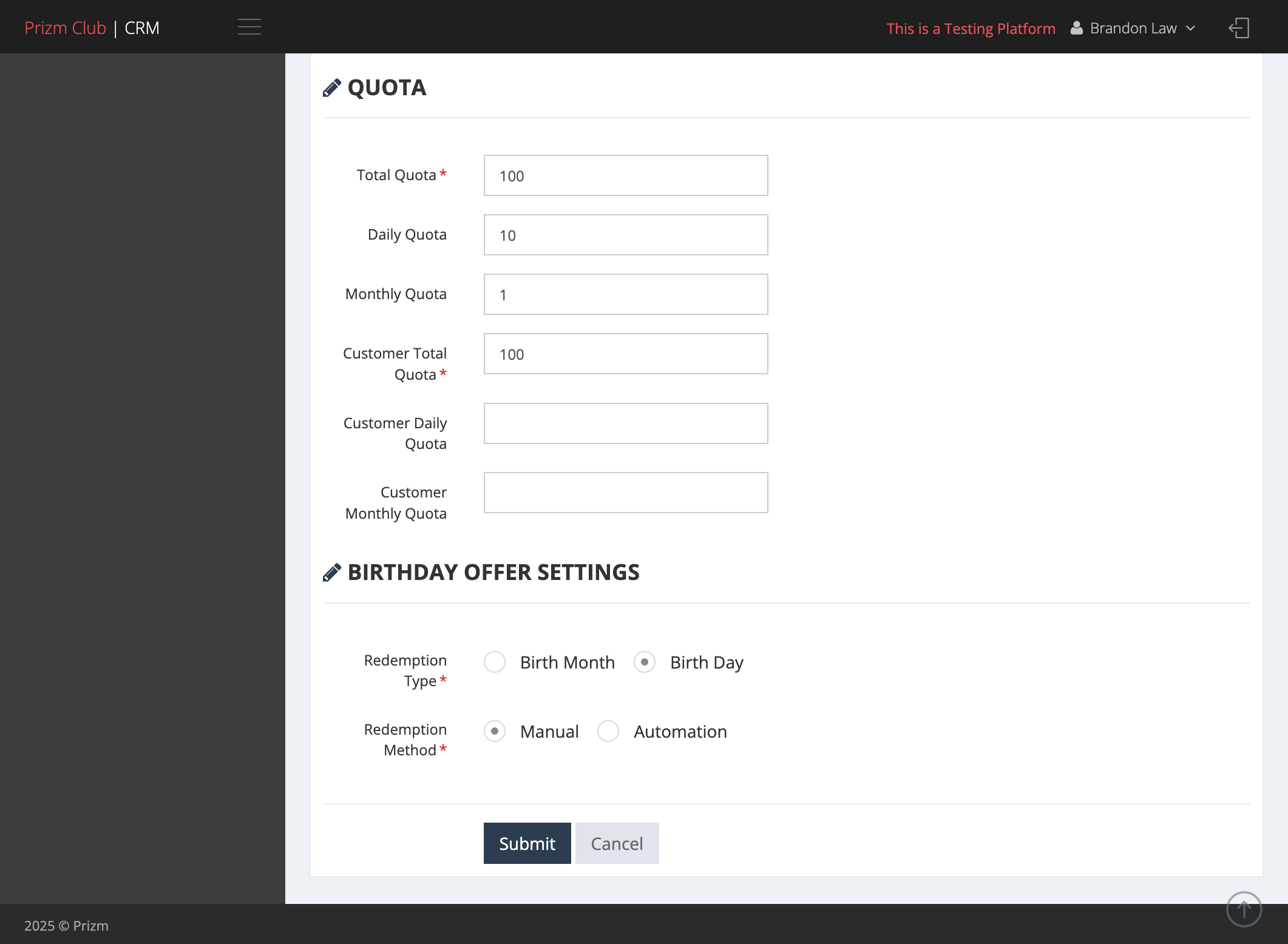The height and width of the screenshot is (944, 1288).
Task: Click the logout icon in header
Action: coord(1239,28)
